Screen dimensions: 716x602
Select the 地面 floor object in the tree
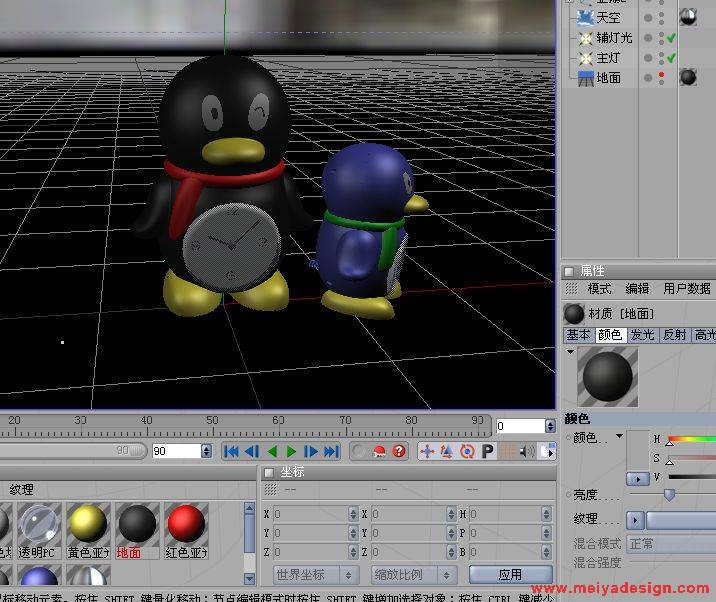[608, 77]
